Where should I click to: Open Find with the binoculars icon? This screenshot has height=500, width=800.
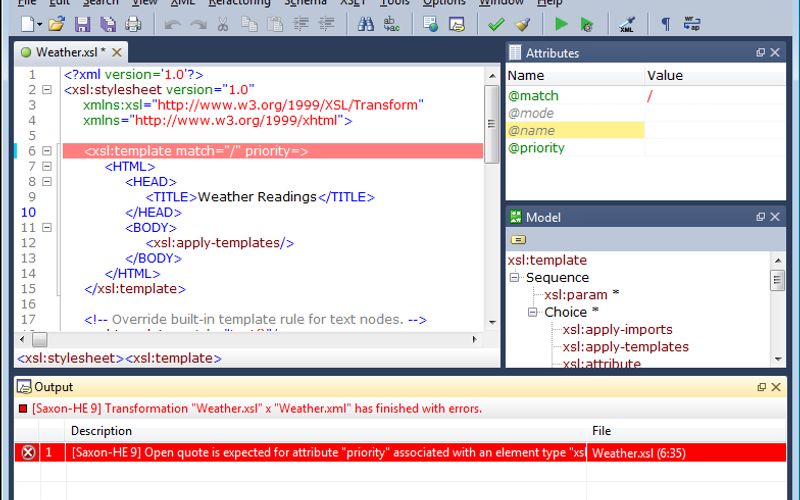pos(365,24)
